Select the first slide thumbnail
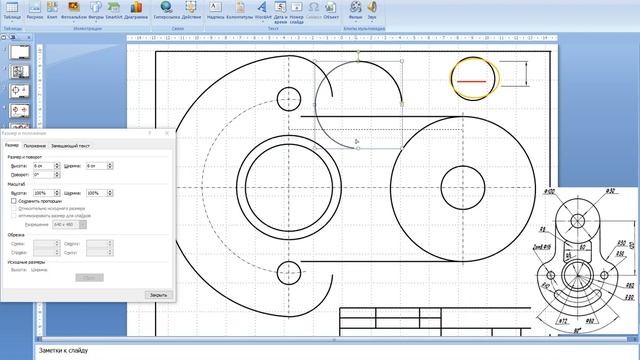The height and width of the screenshot is (360, 640). (20, 52)
